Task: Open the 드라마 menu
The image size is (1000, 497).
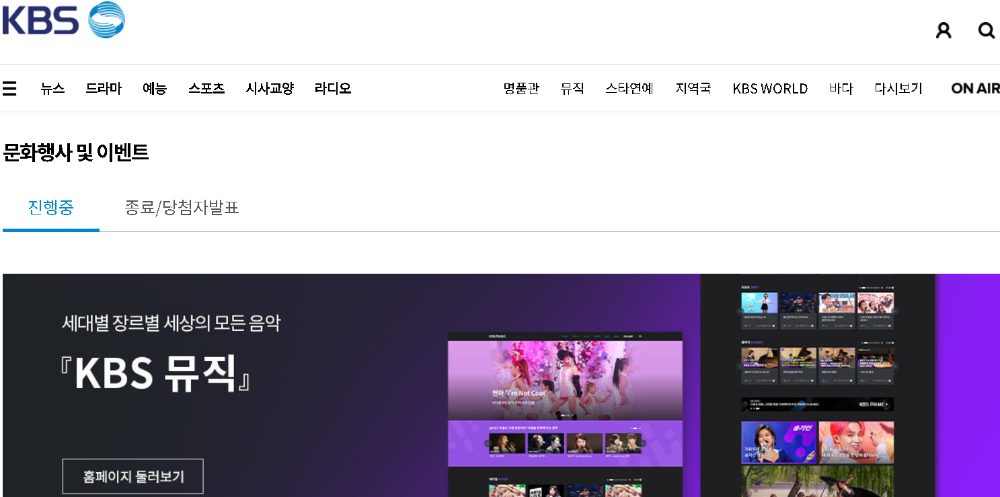Action: pyautogui.click(x=103, y=89)
